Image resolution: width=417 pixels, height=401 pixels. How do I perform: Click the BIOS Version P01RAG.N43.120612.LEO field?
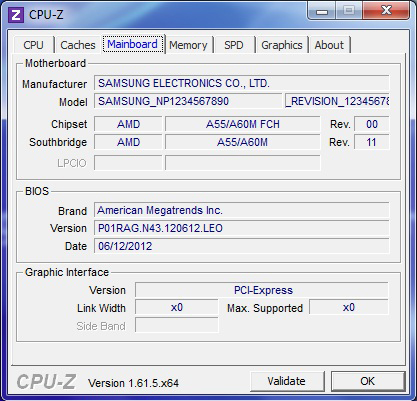pyautogui.click(x=242, y=228)
